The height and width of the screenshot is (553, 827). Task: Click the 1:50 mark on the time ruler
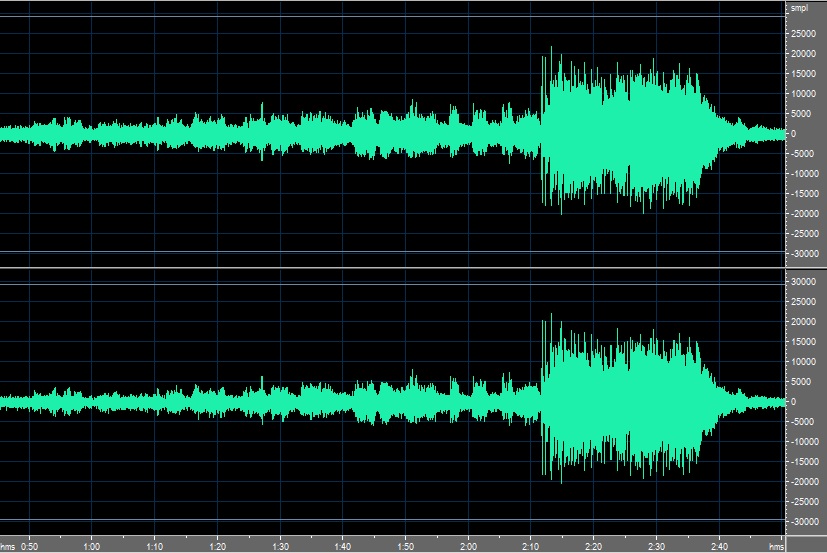(406, 547)
